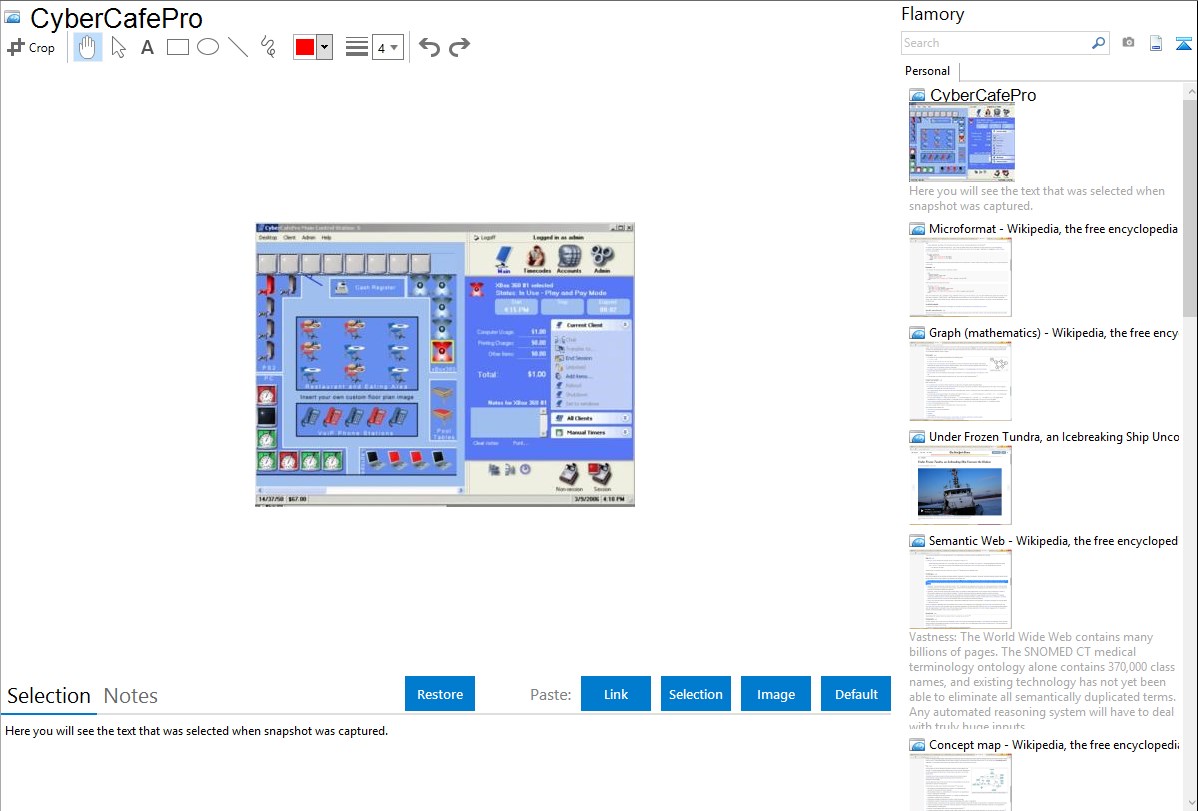Open the Under Frozen Tundra ship thumbnail
This screenshot has height=811, width=1198.
(x=960, y=485)
